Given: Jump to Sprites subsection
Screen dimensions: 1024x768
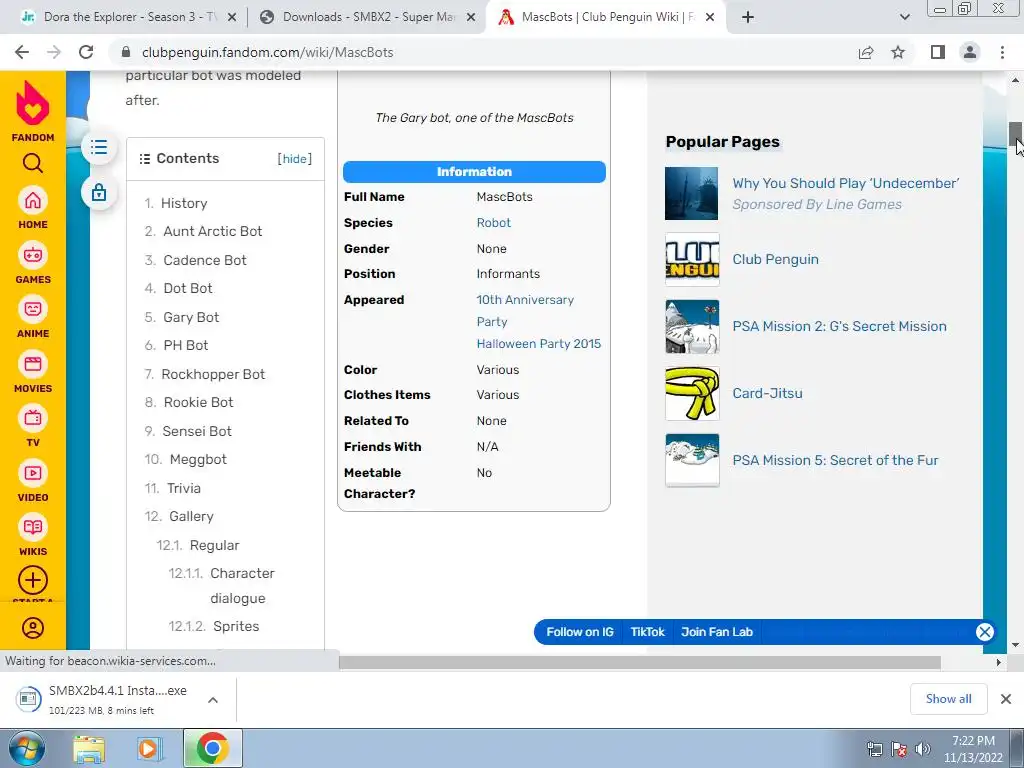Looking at the screenshot, I should click(x=236, y=626).
